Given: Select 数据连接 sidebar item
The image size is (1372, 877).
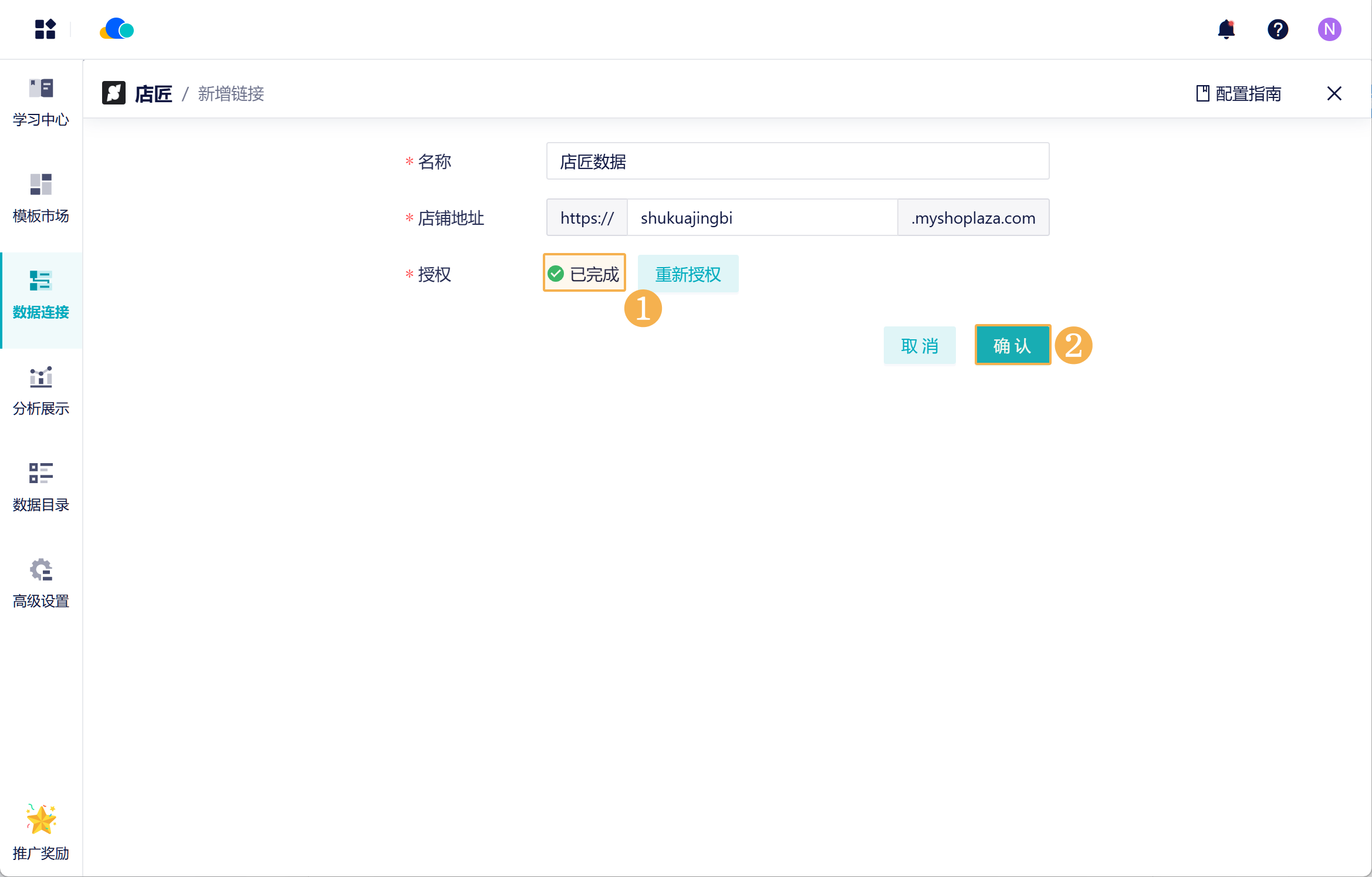Looking at the screenshot, I should click(x=41, y=295).
